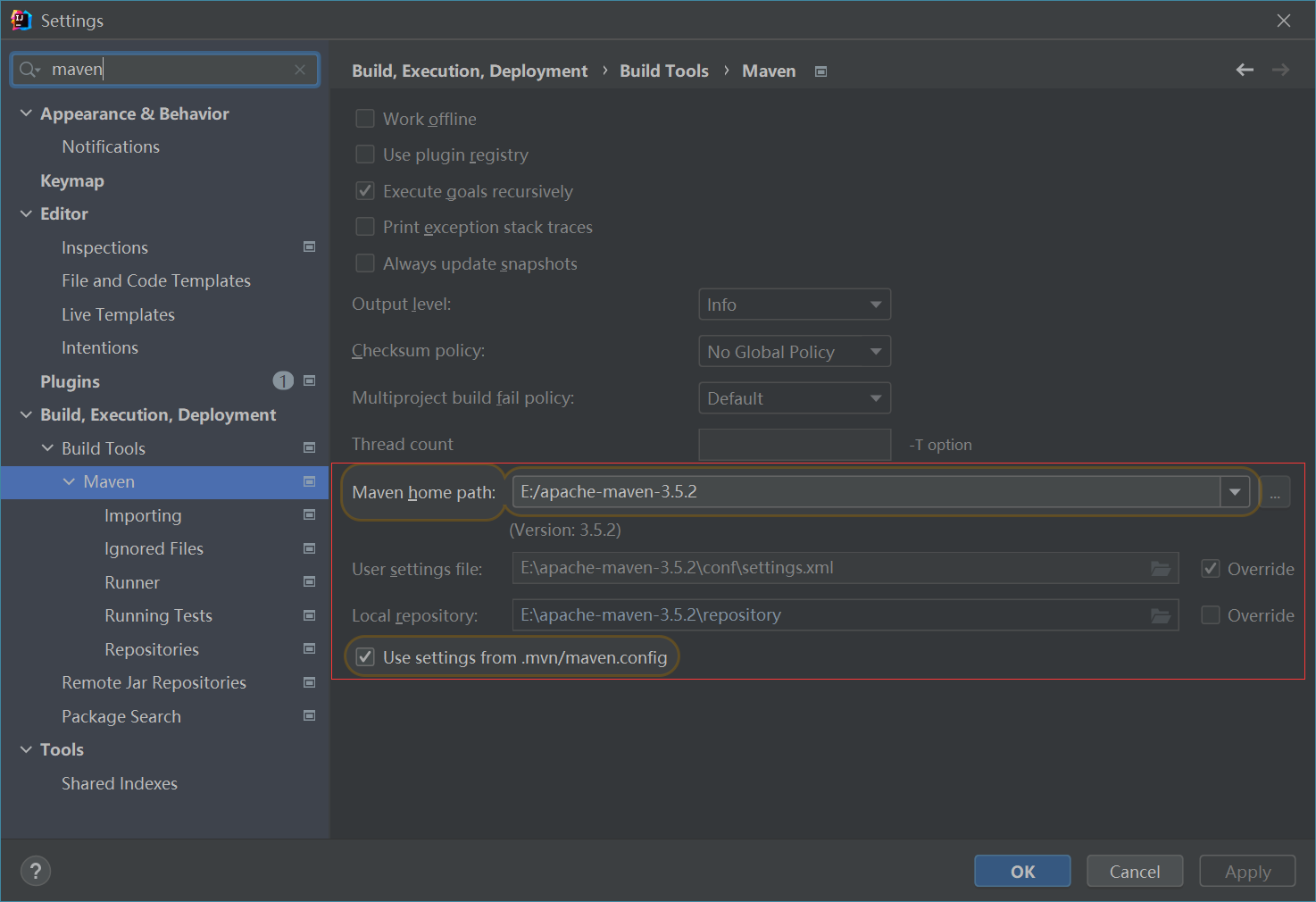The height and width of the screenshot is (902, 1316).
Task: Enable the Work offline checkbox
Action: click(x=365, y=119)
